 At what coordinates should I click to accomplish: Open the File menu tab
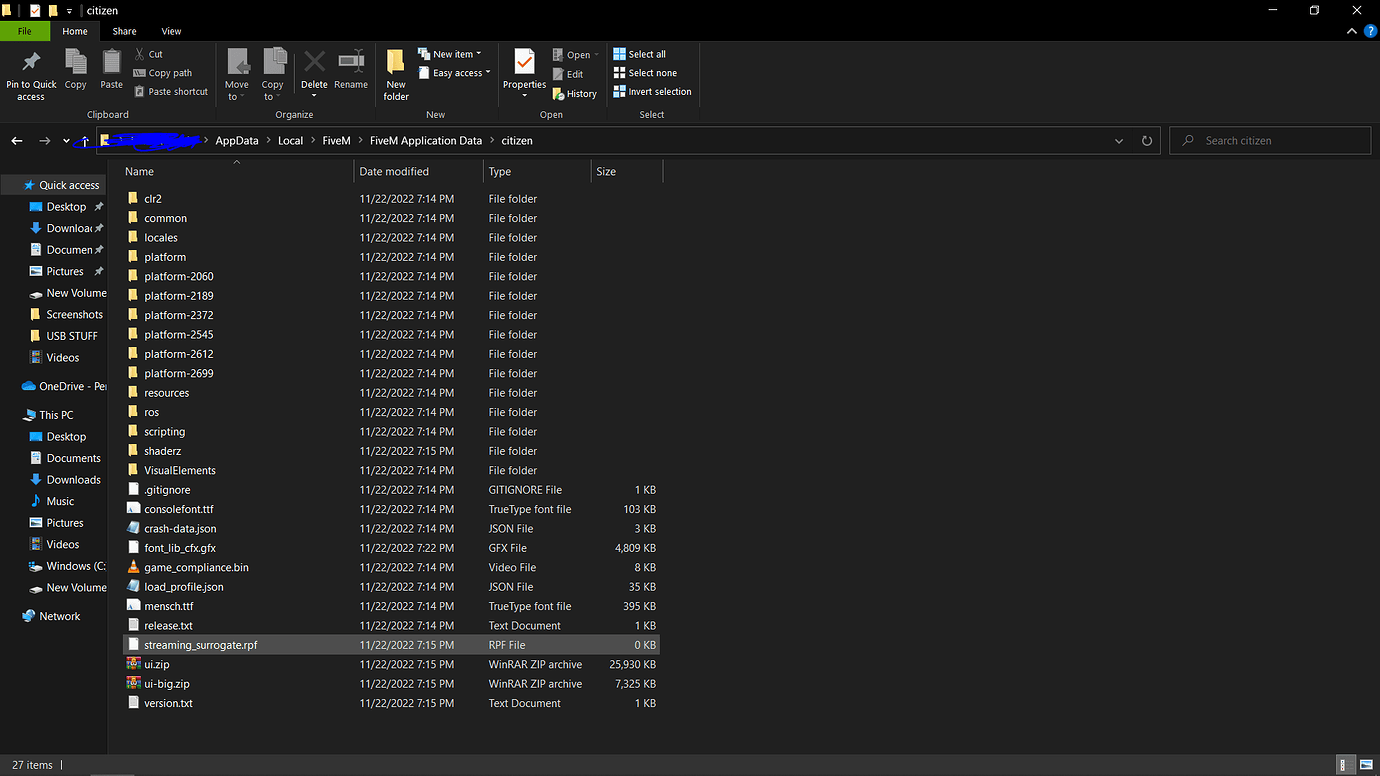click(25, 31)
